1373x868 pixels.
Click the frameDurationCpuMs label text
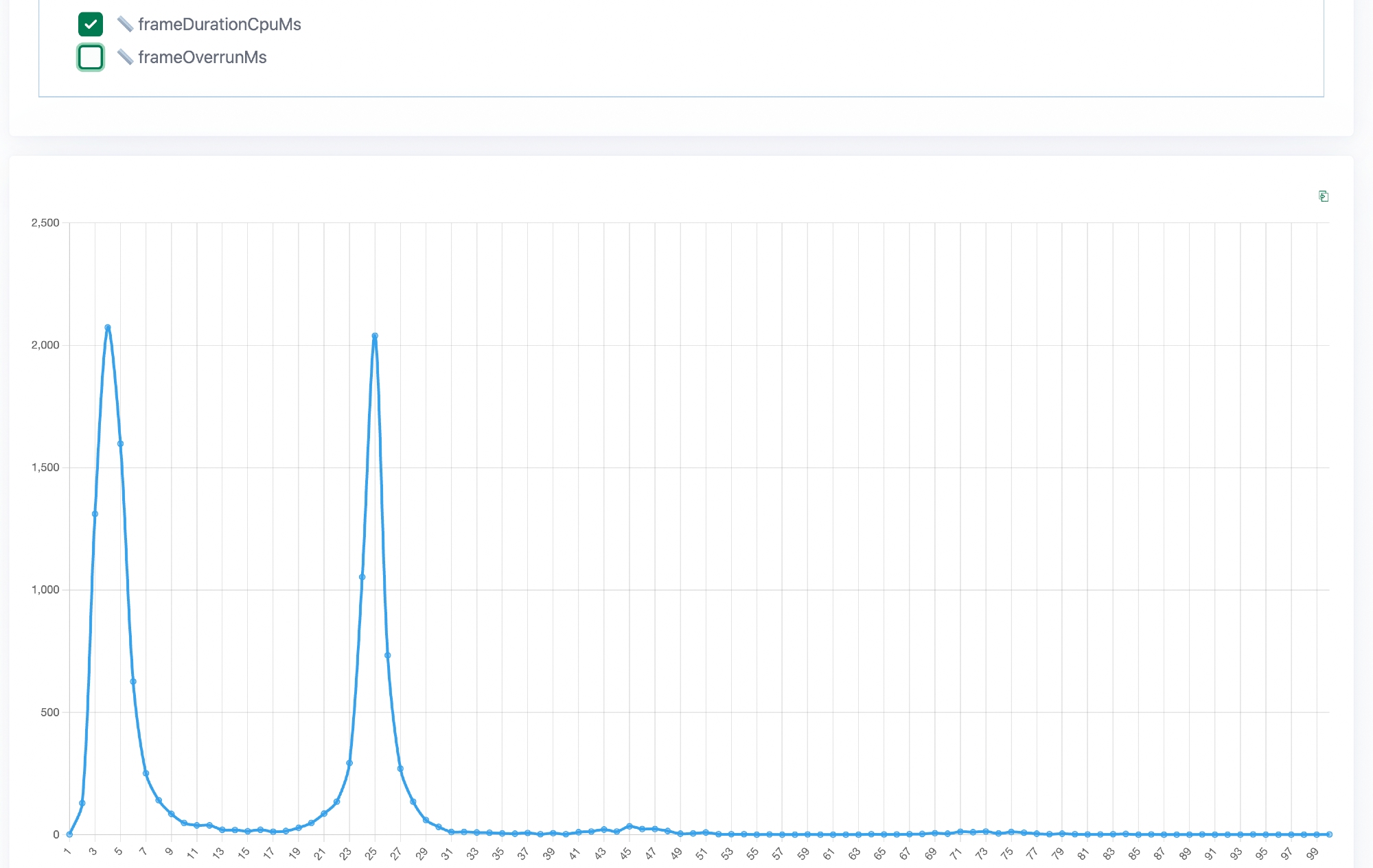(x=219, y=25)
